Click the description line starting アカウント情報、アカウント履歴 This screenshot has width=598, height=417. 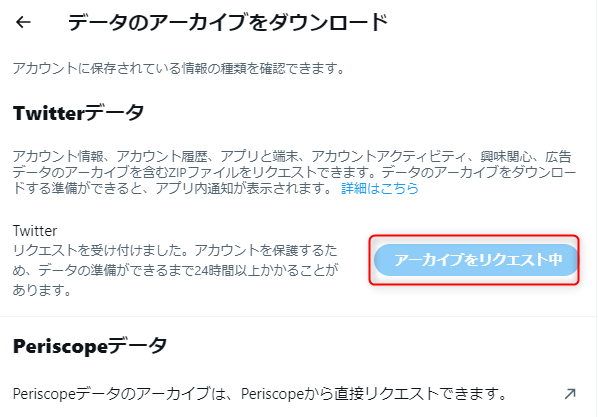point(292,156)
